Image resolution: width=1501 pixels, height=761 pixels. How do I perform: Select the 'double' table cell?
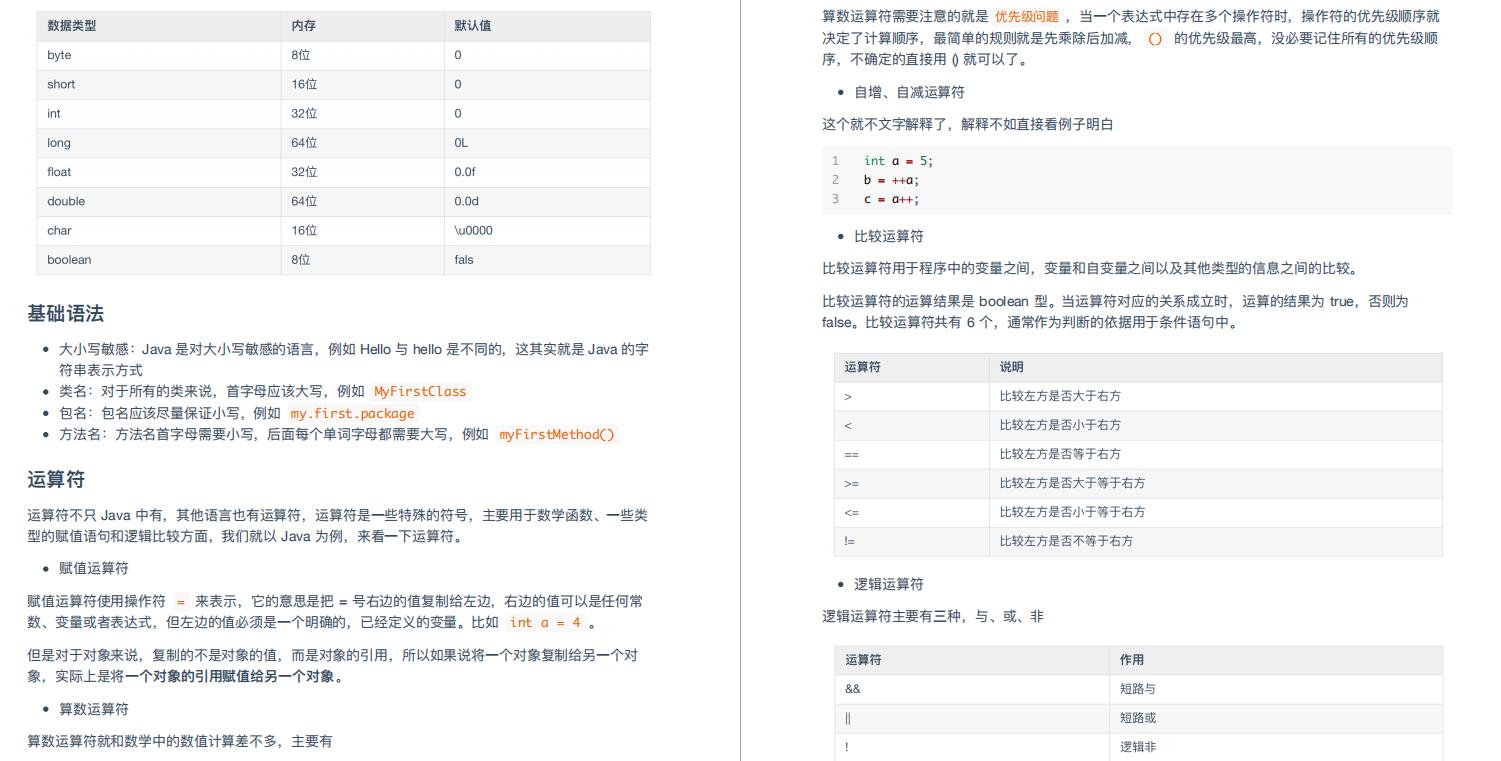click(159, 201)
